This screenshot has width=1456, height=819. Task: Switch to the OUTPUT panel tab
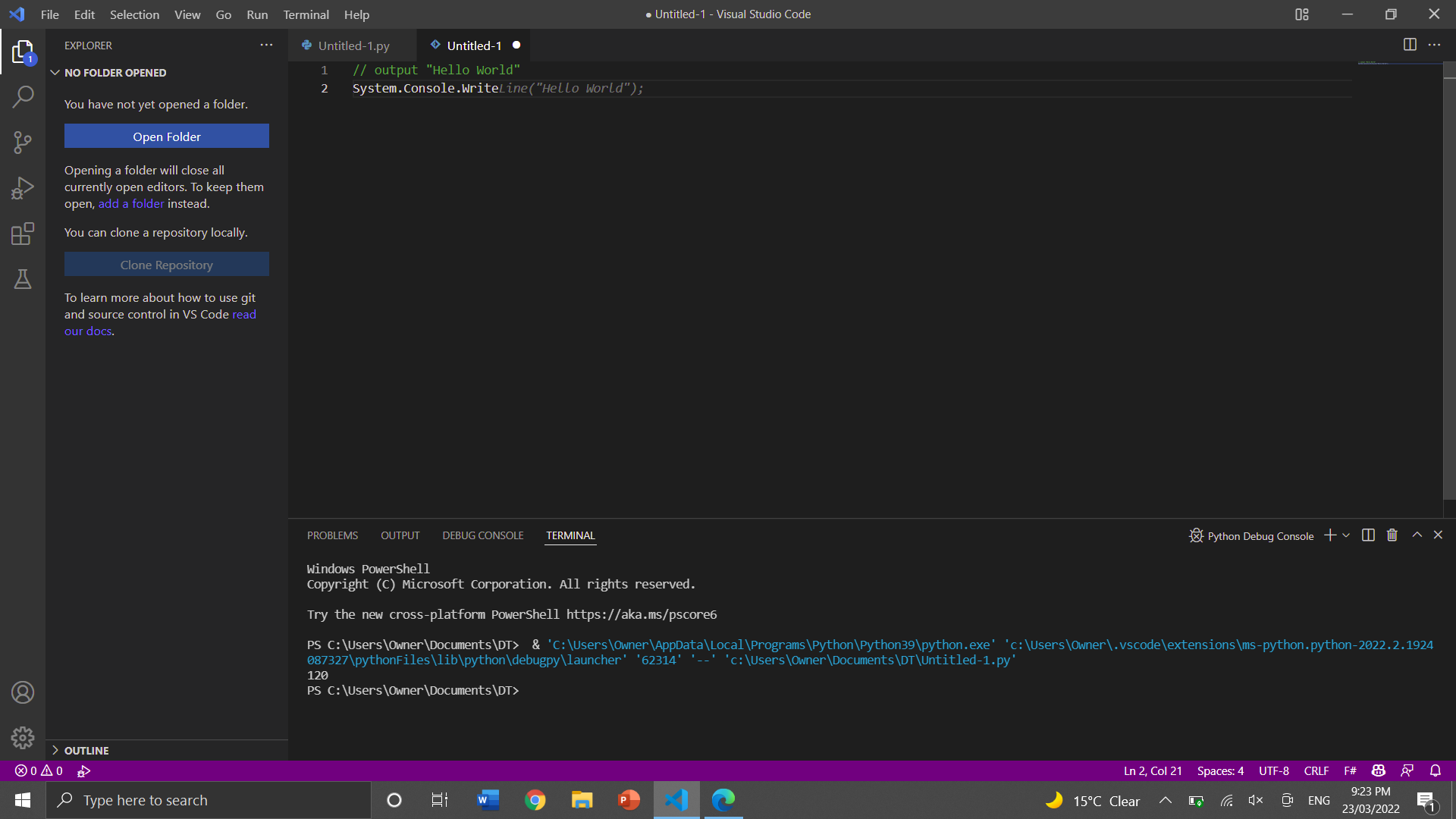pos(400,535)
